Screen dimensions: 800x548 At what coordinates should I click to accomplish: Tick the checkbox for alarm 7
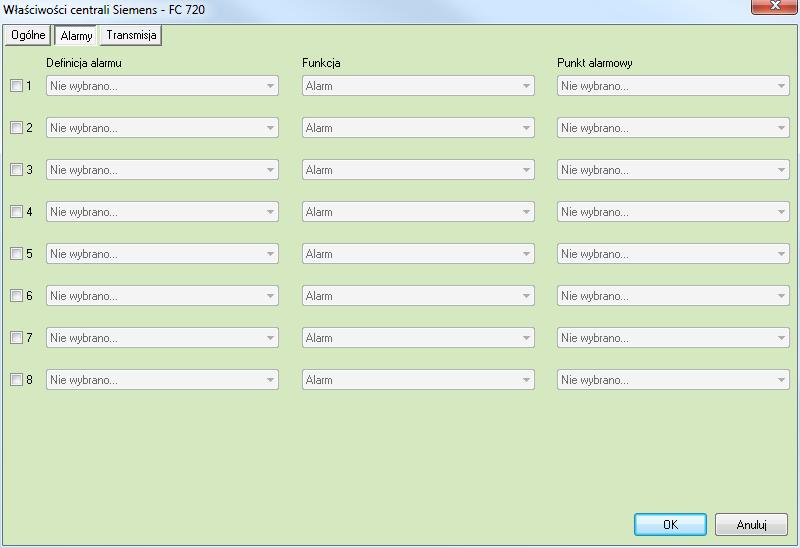click(x=16, y=337)
